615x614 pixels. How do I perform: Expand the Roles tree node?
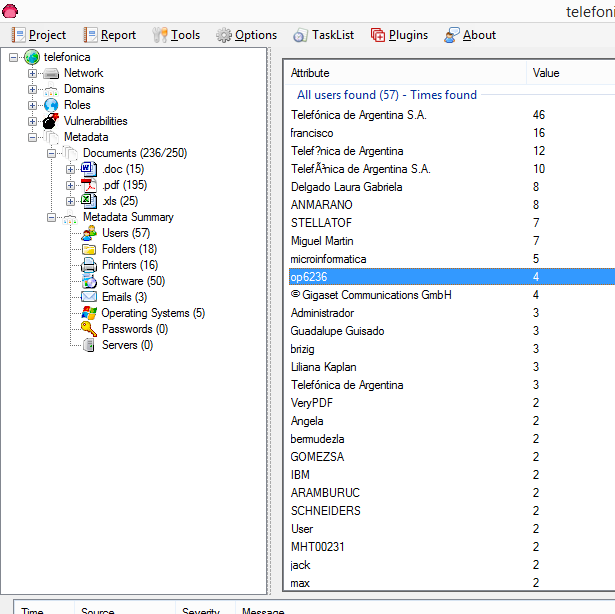point(33,106)
